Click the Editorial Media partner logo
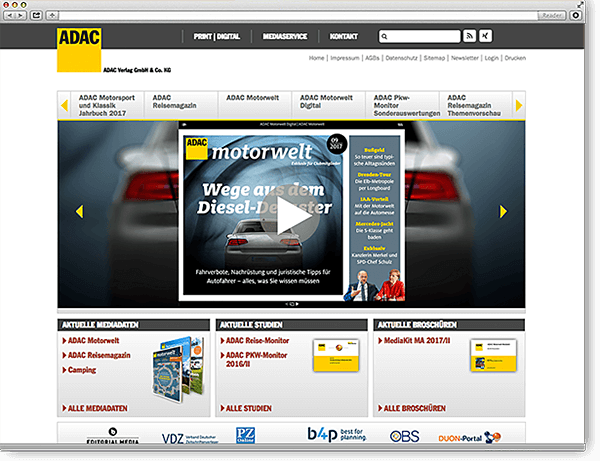Screen dimensions: 600x461 113,436
